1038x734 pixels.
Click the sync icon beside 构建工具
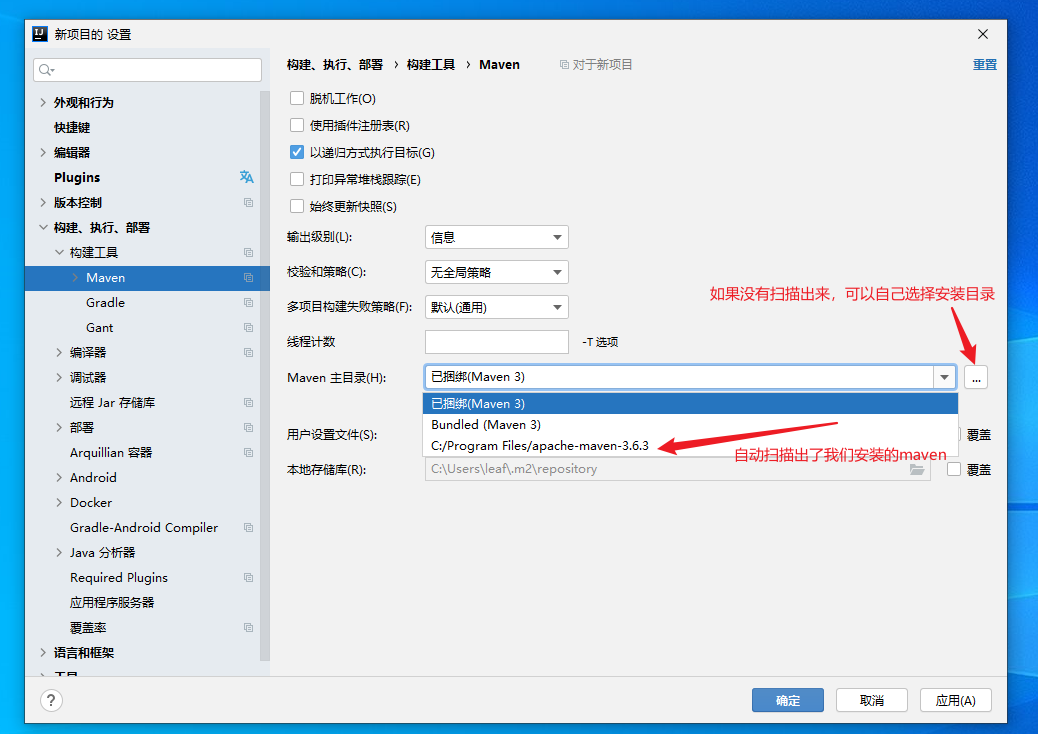250,252
